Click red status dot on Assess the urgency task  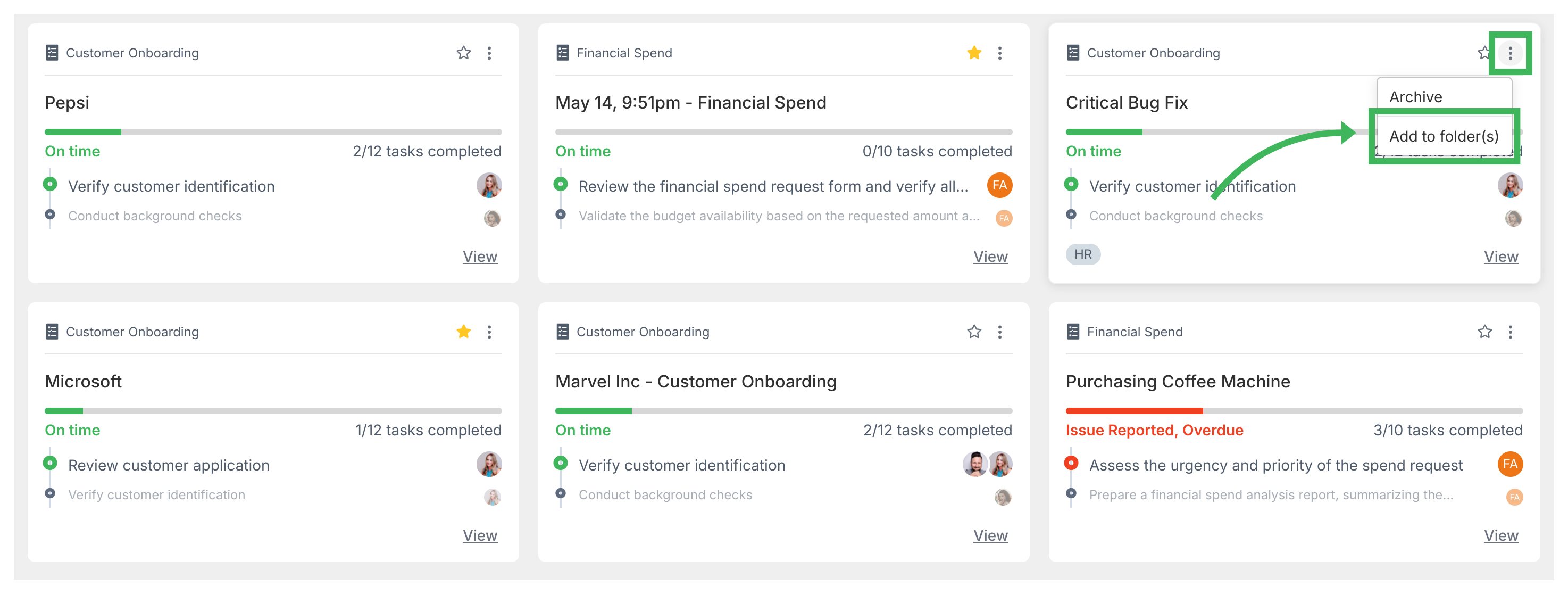tap(1071, 463)
